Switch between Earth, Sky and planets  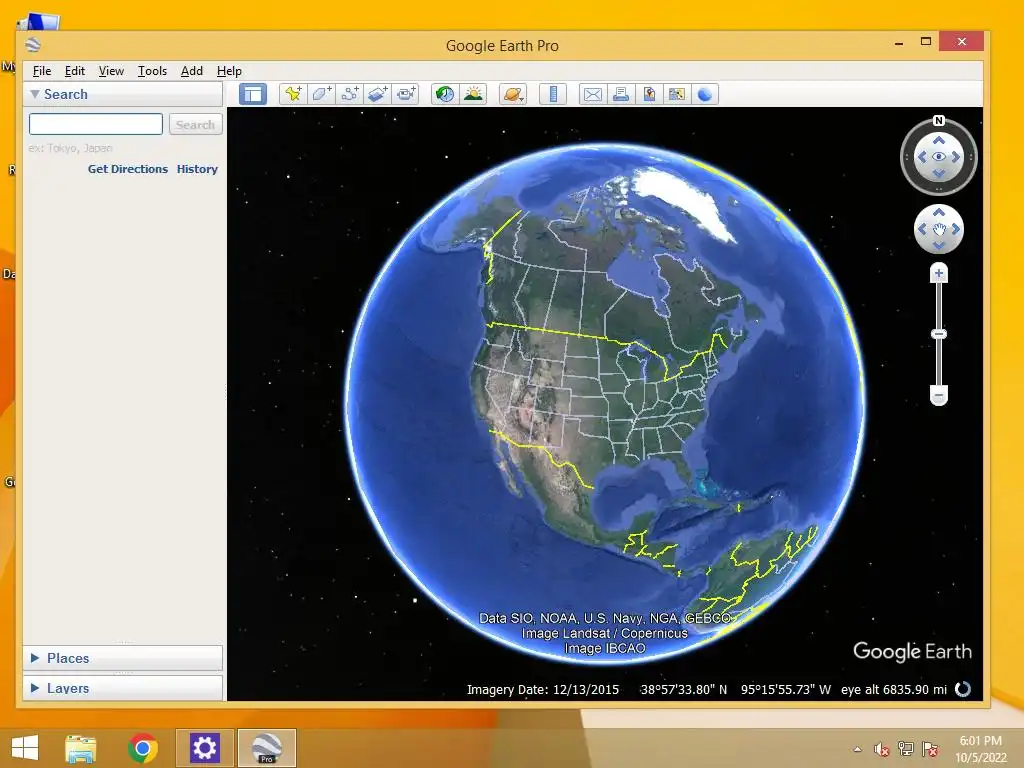[513, 94]
